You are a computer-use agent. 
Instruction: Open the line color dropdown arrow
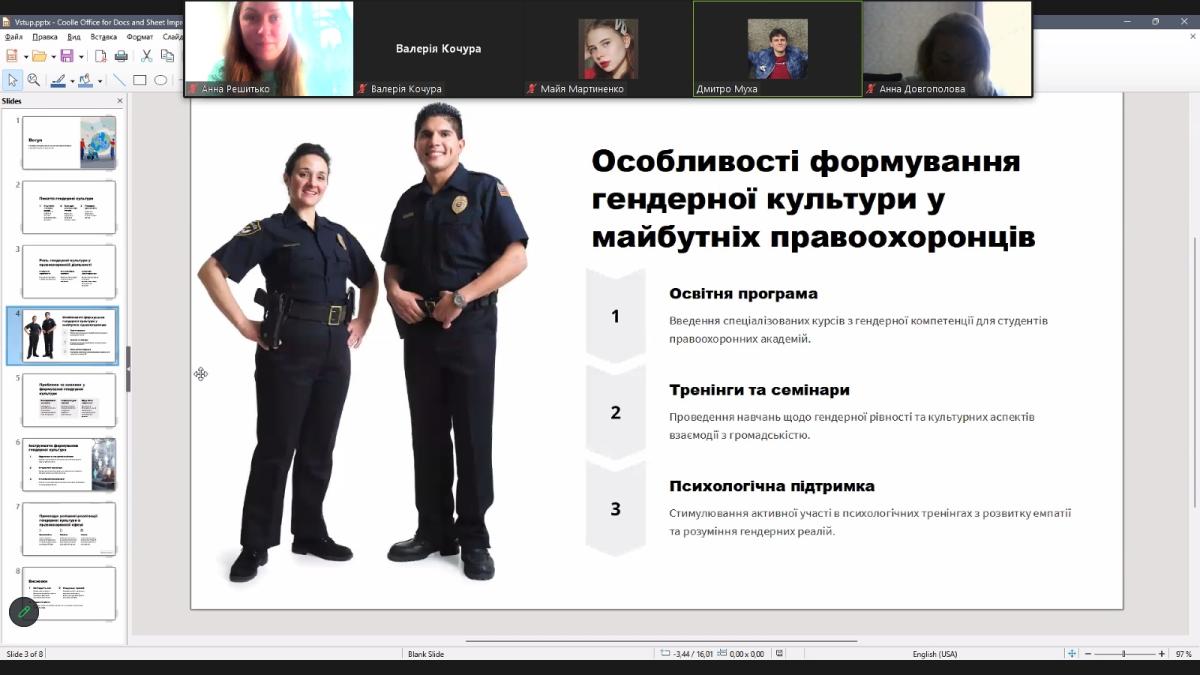[x=72, y=81]
